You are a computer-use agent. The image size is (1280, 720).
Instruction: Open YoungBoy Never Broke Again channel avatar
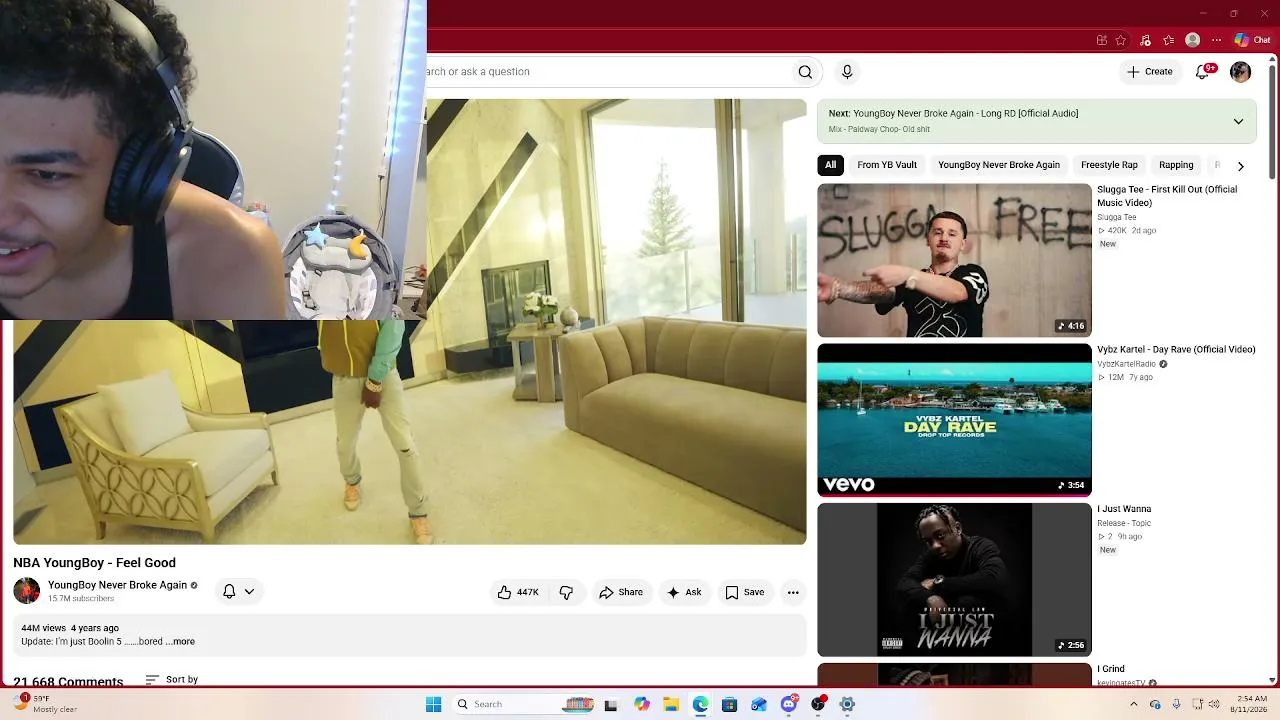[x=27, y=591]
